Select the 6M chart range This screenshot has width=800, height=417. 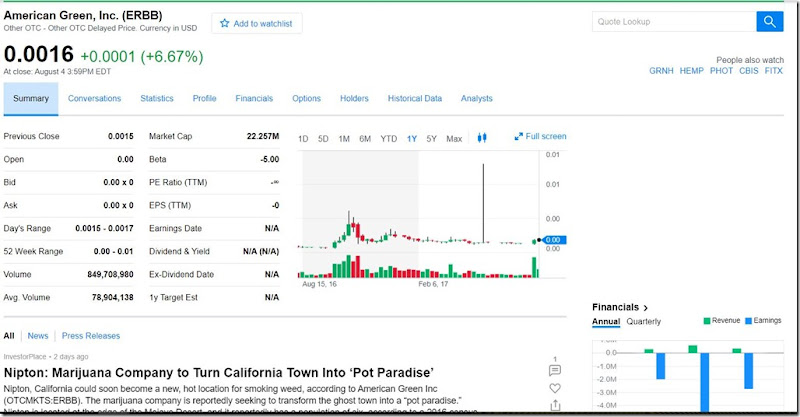pos(365,139)
